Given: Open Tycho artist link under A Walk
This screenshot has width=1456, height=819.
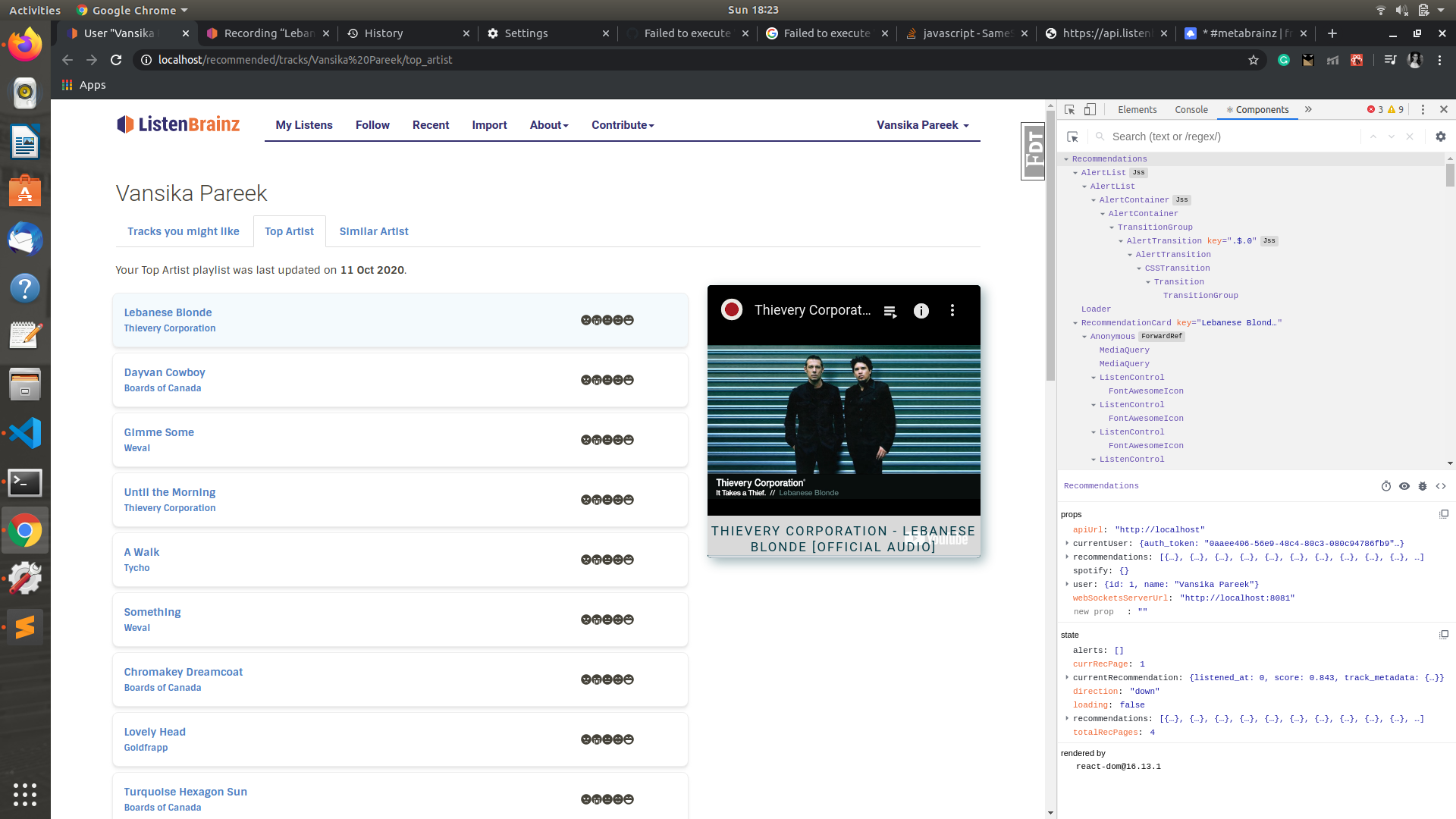Looking at the screenshot, I should [x=137, y=568].
